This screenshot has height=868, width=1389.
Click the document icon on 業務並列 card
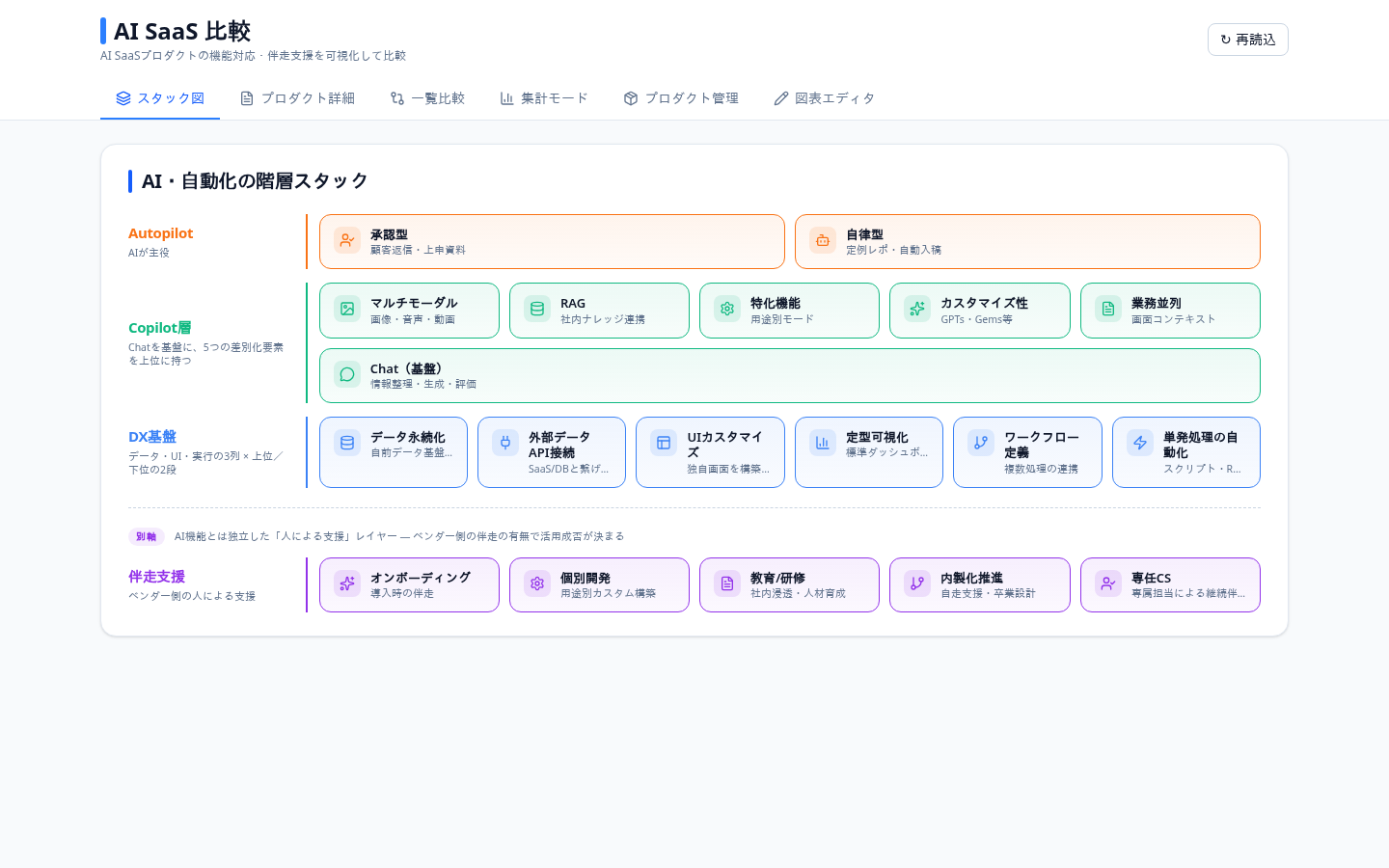coord(1108,309)
